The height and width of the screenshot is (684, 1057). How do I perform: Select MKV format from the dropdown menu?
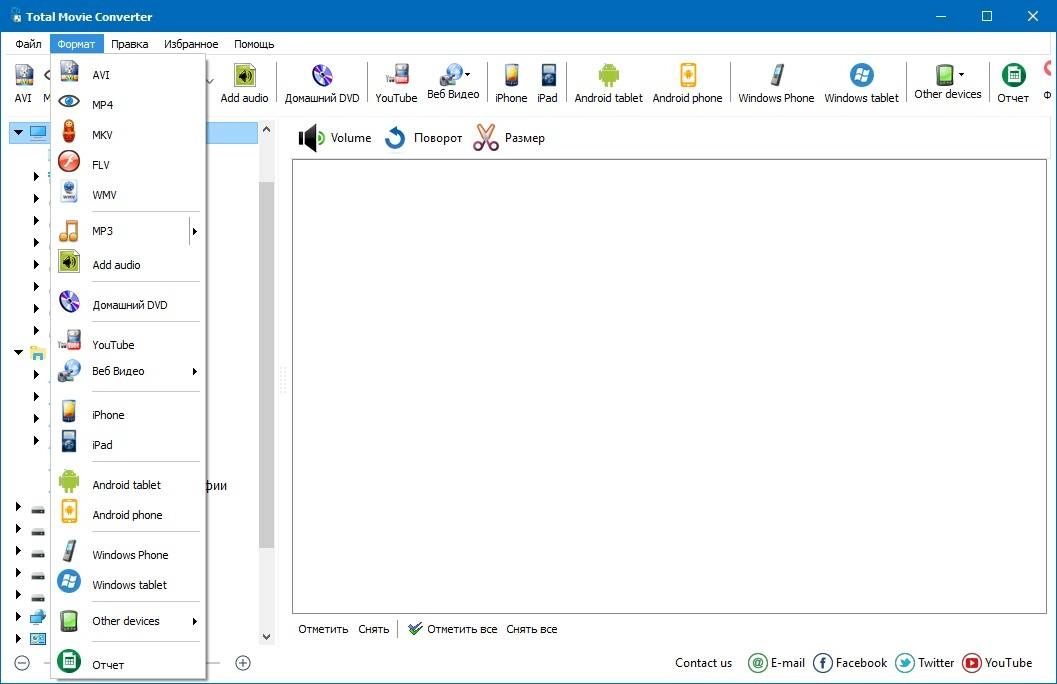[128, 135]
